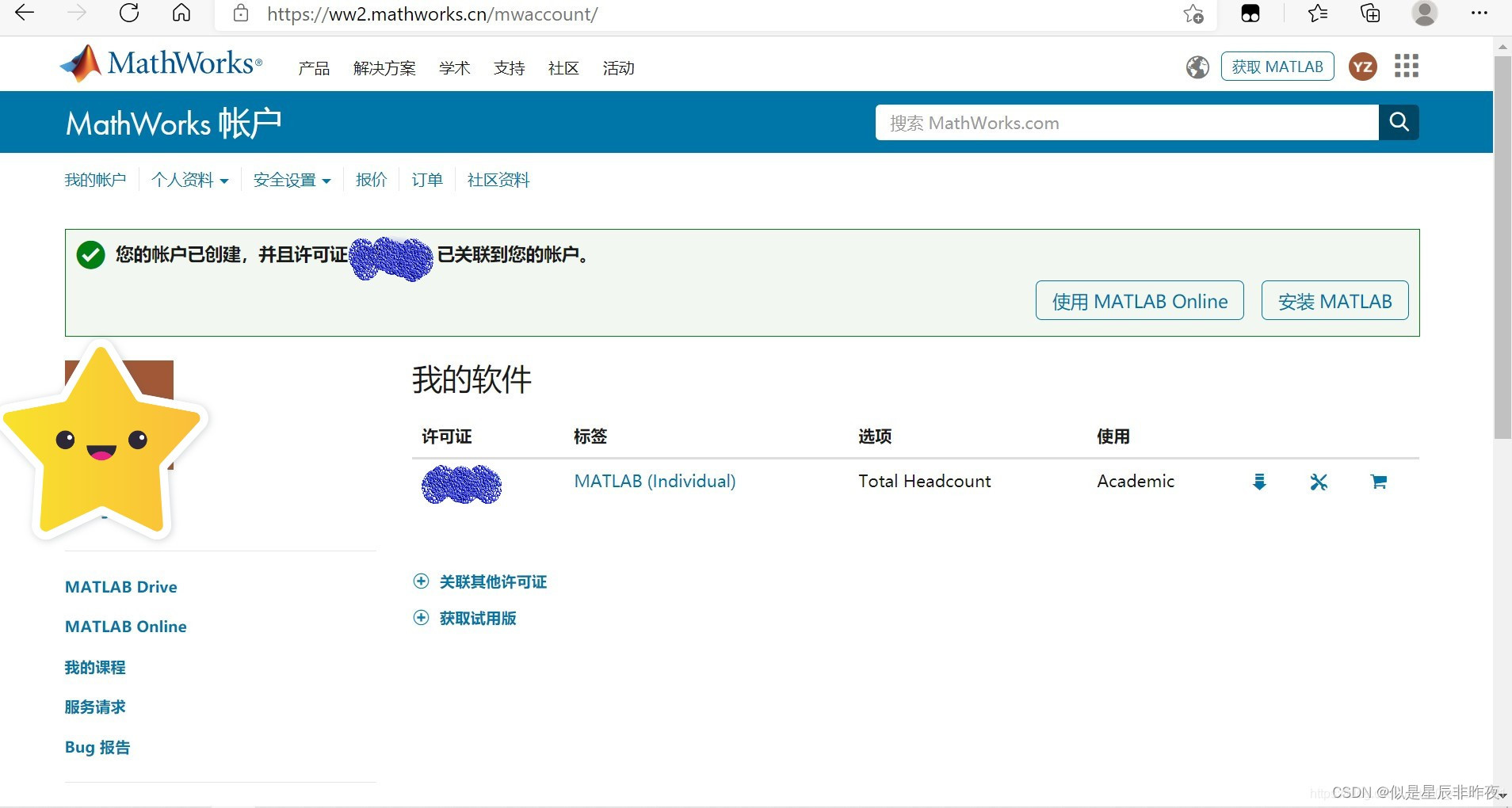Viewport: 1512px width, 808px height.
Task: Click the 我的软件 heading
Action: point(472,380)
